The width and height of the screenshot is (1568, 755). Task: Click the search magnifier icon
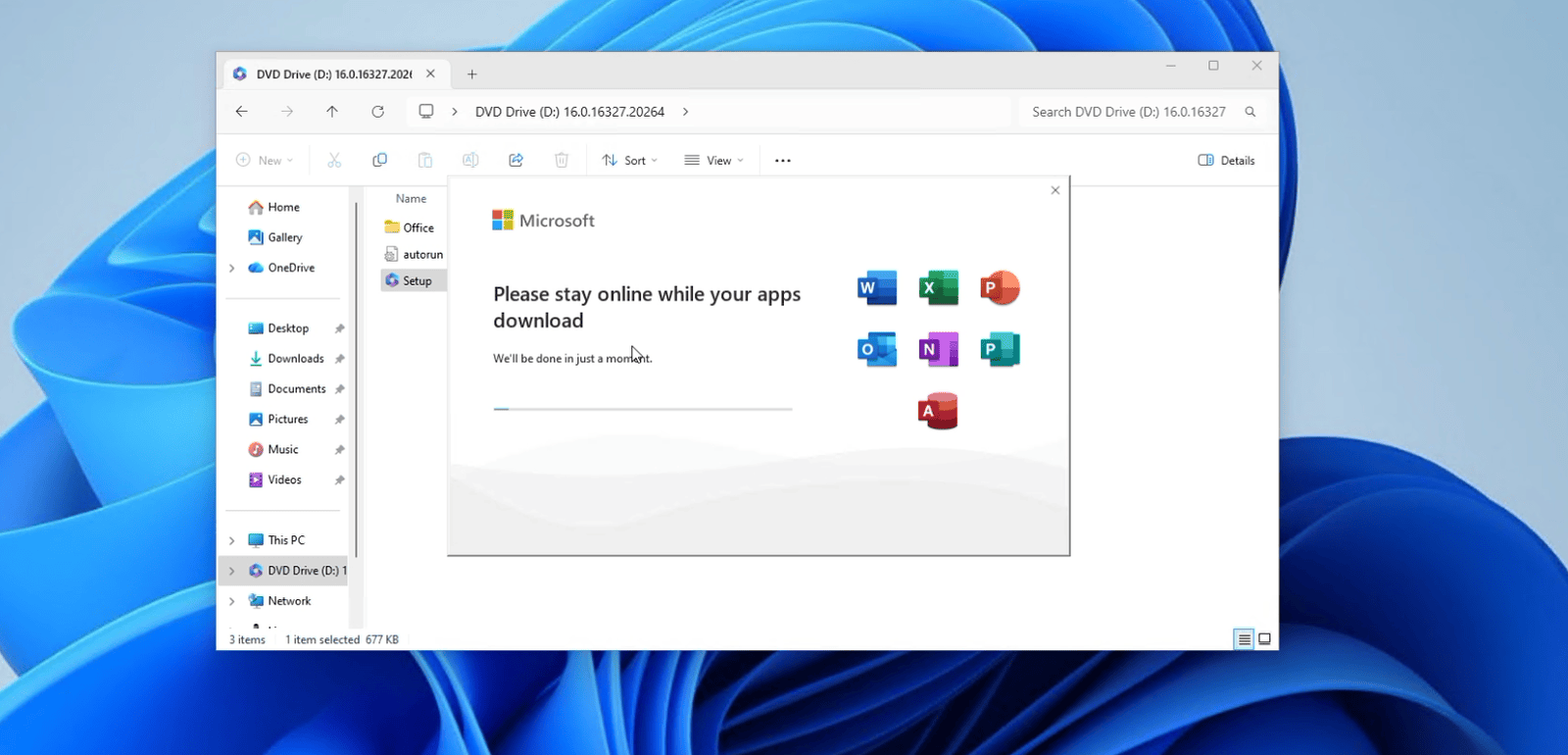(x=1250, y=112)
